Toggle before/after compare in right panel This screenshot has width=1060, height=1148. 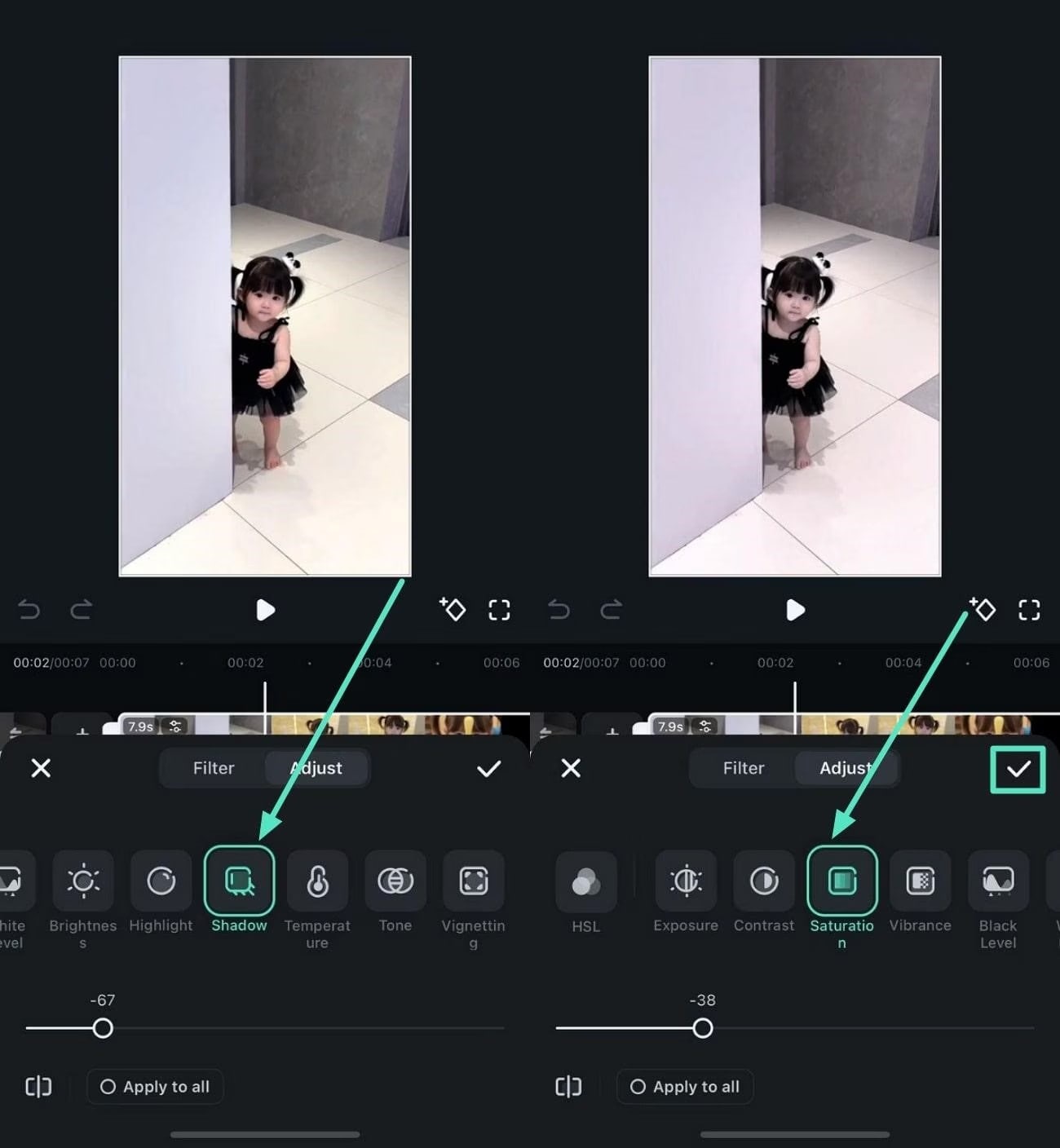click(x=568, y=1087)
